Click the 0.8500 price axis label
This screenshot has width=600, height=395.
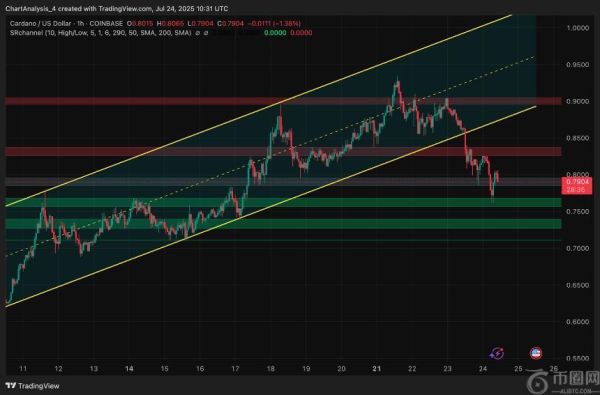[577, 138]
